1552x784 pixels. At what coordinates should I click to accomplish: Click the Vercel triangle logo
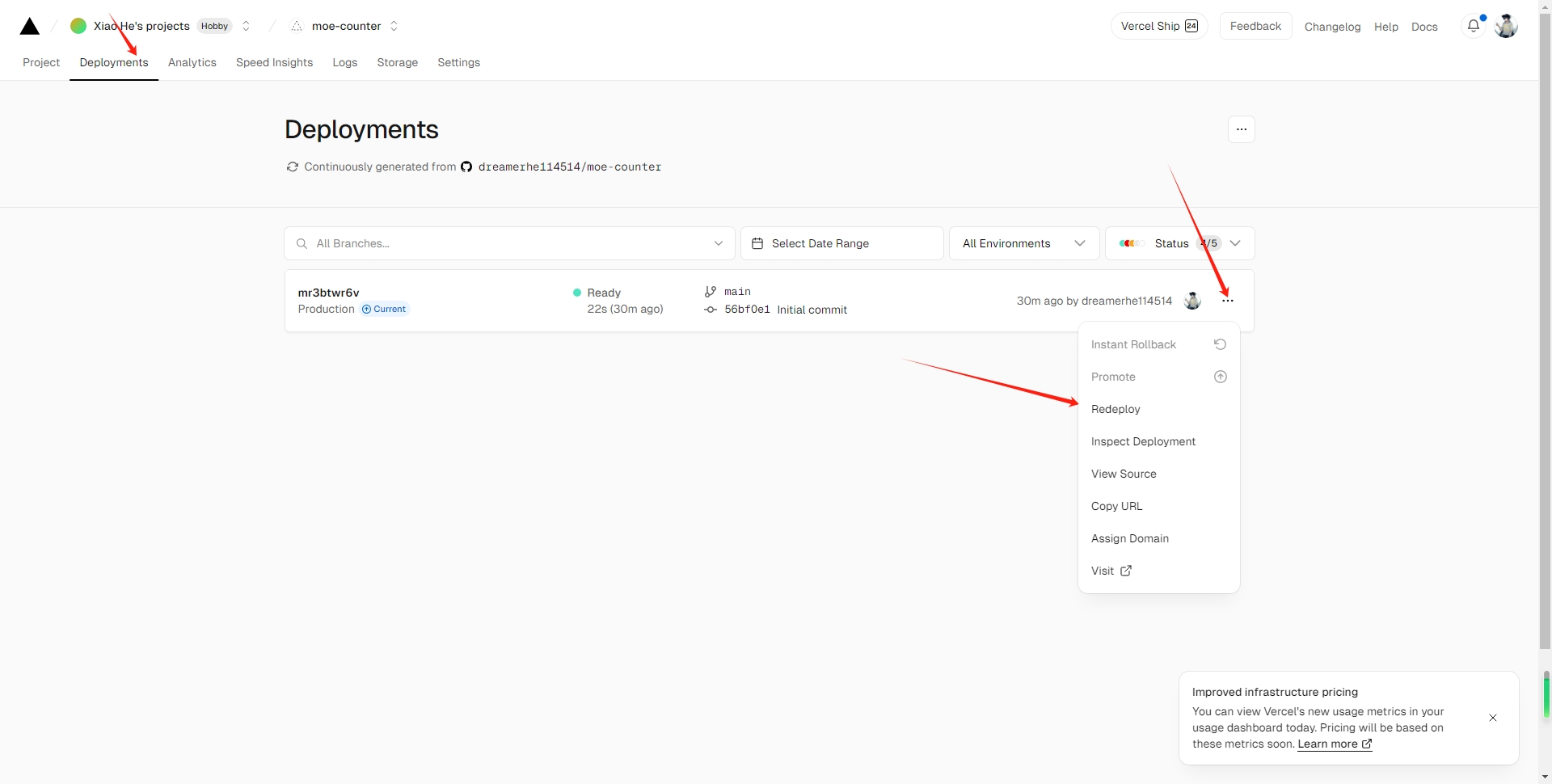coord(30,27)
